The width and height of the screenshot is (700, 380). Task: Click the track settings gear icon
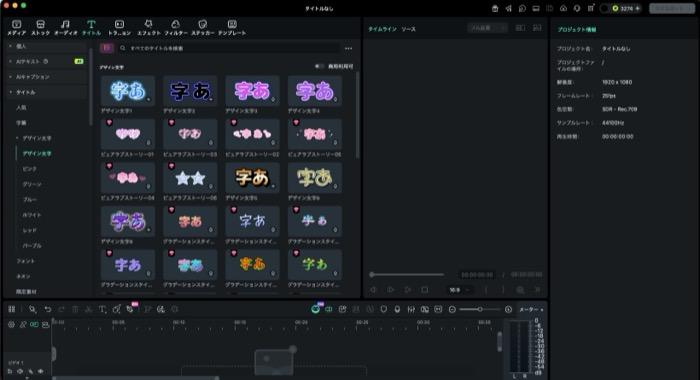11,325
